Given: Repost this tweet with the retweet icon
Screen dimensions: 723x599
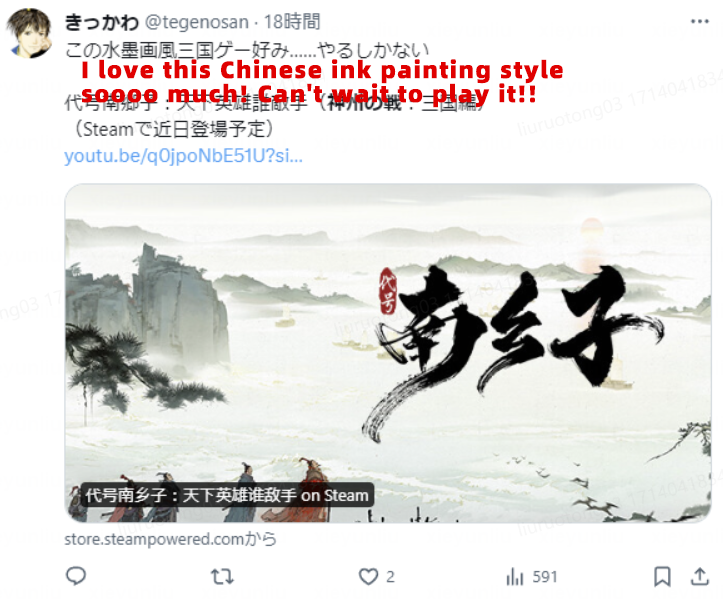Looking at the screenshot, I should 222,577.
